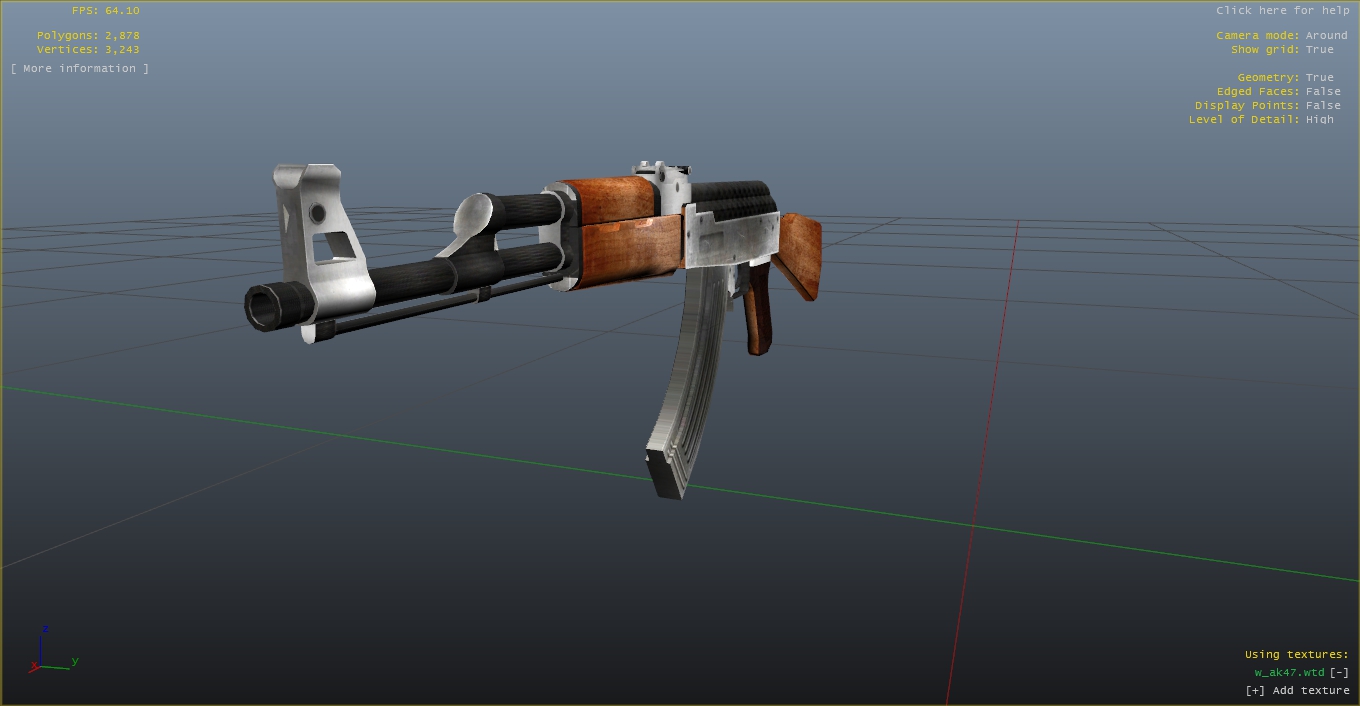1360x706 pixels.
Task: Change the Camera mode 'Around' value
Action: pyautogui.click(x=1326, y=36)
